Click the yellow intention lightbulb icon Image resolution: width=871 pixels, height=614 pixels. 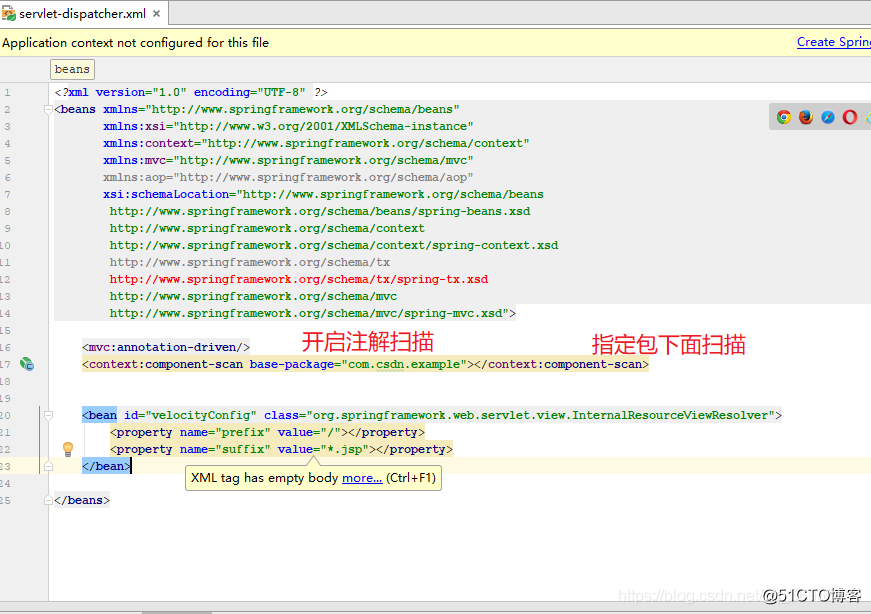coord(68,449)
